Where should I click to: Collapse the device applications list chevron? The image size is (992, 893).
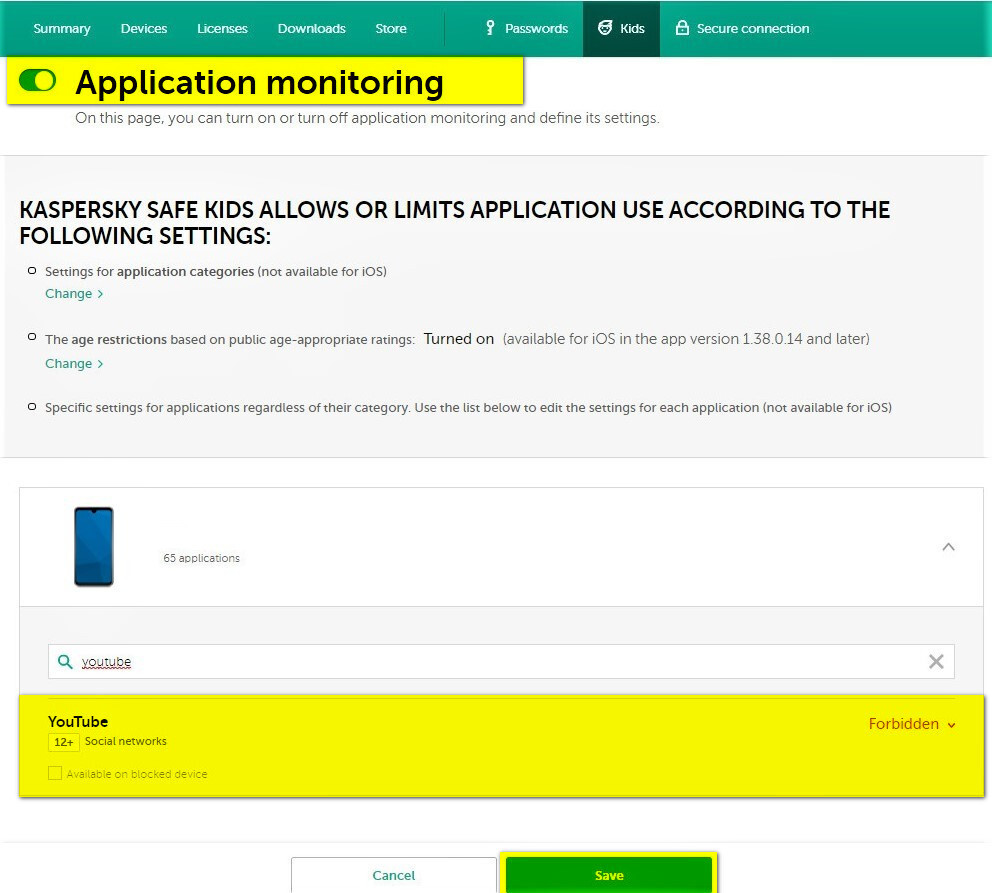tap(948, 547)
